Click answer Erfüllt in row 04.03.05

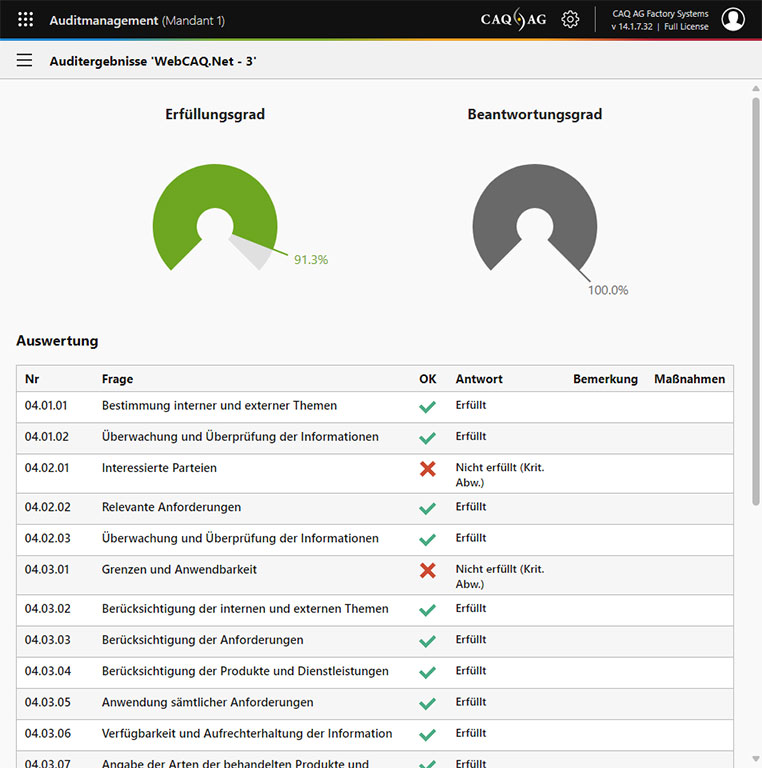point(471,702)
